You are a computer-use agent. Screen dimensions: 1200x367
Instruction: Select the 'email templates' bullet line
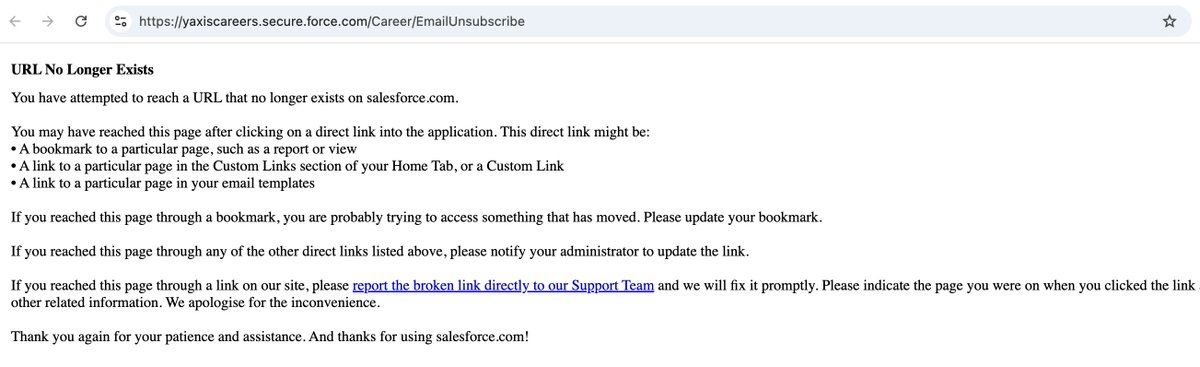[x=163, y=183]
